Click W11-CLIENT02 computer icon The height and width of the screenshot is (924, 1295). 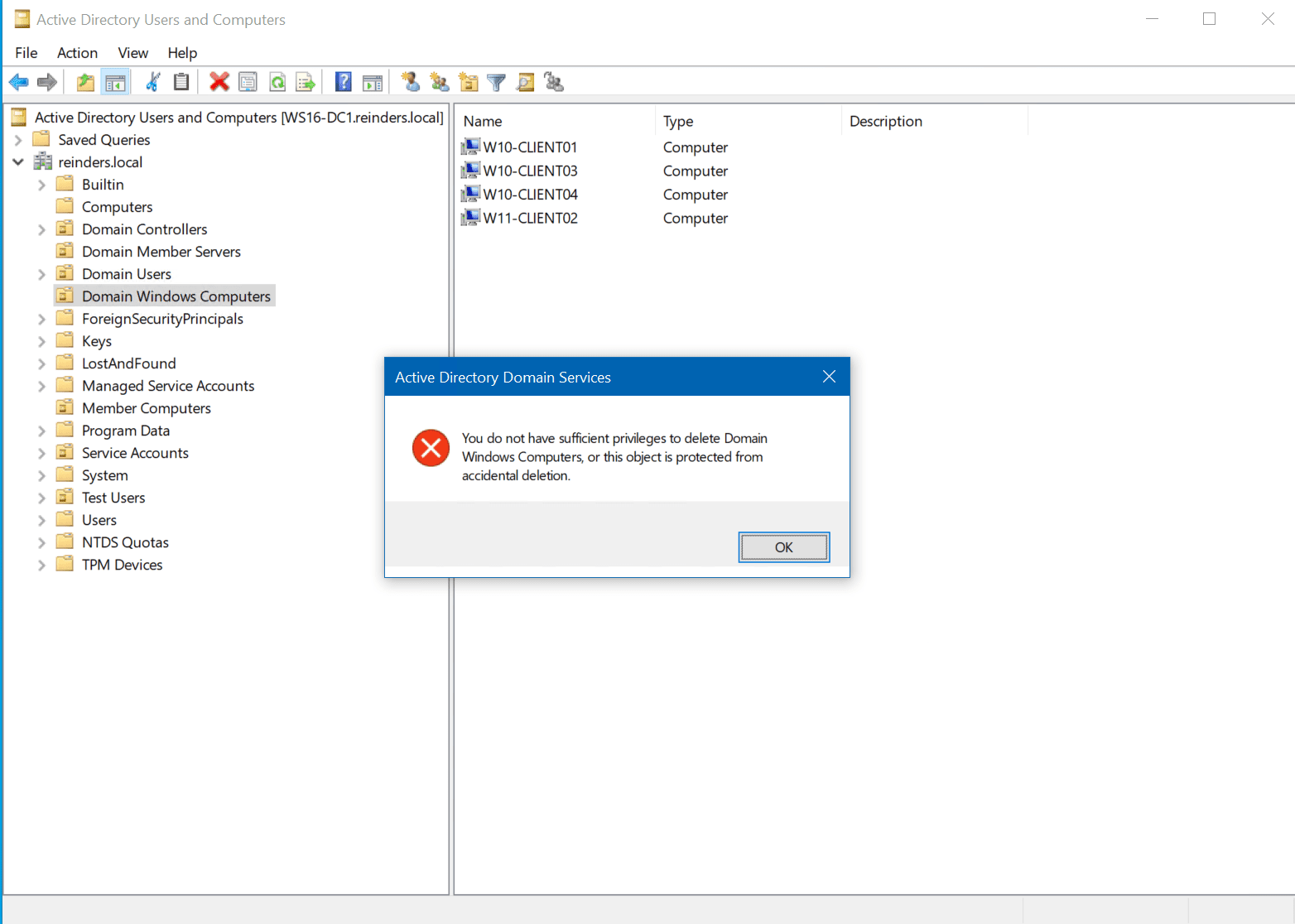point(470,218)
